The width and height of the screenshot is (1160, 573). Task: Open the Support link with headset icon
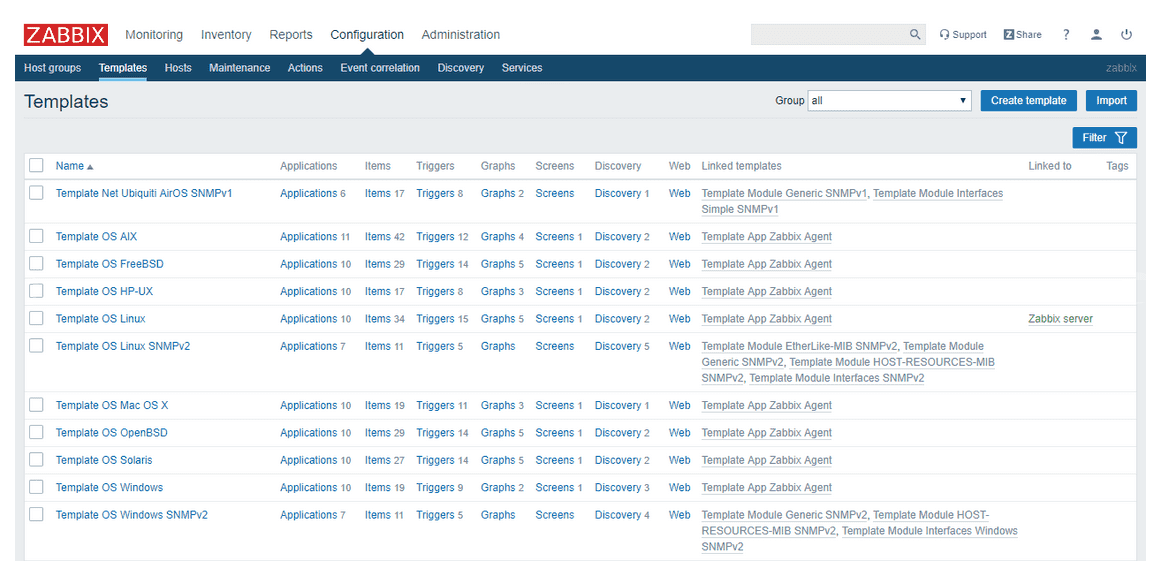pyautogui.click(x=962, y=35)
